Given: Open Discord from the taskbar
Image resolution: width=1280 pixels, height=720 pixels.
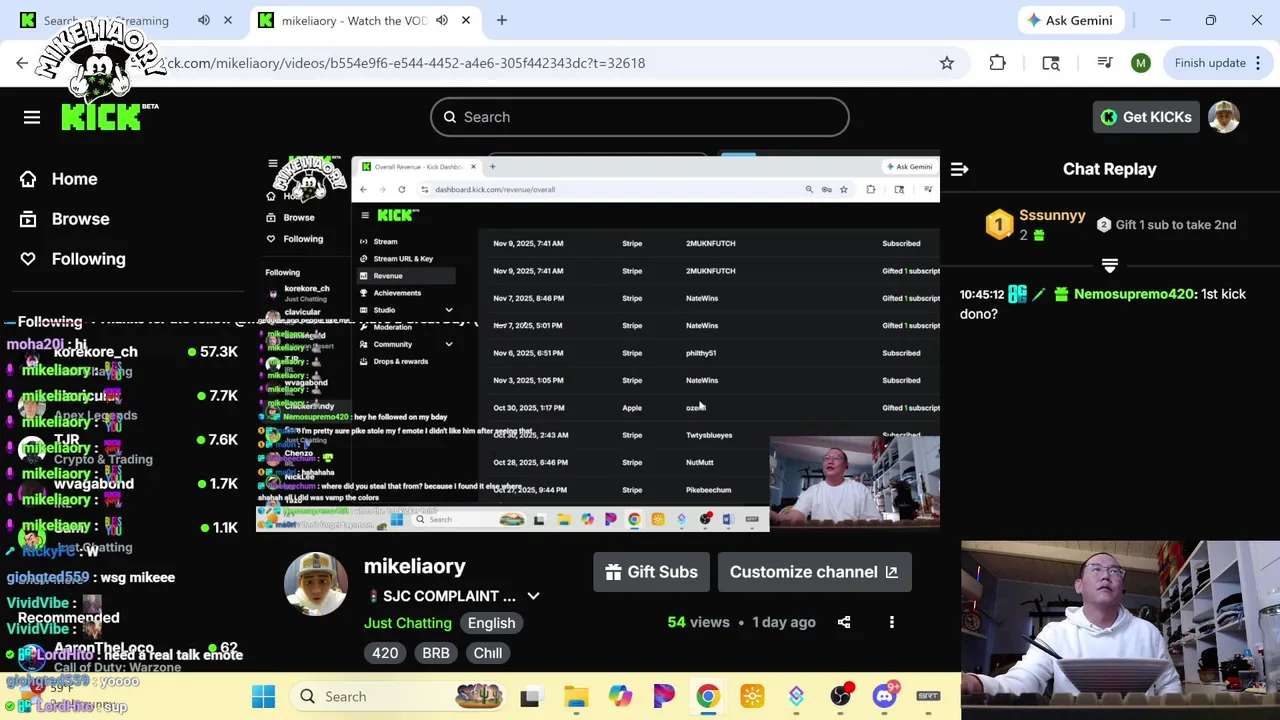Looking at the screenshot, I should 885,696.
